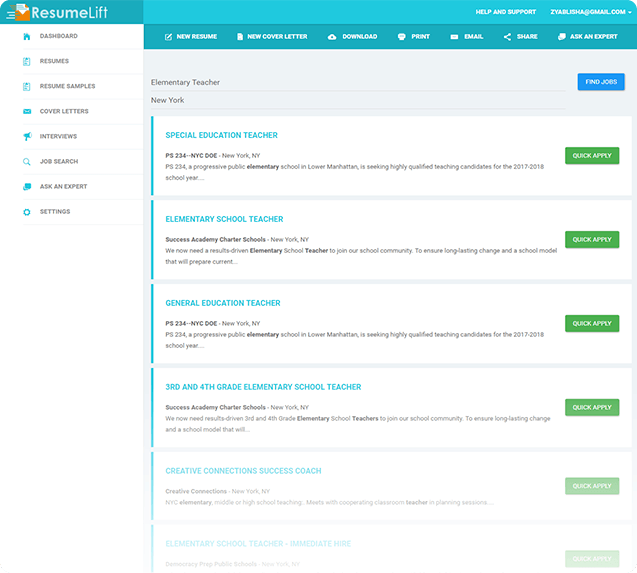
Task: Quick Apply to Elementary School Teacher
Action: 592,240
